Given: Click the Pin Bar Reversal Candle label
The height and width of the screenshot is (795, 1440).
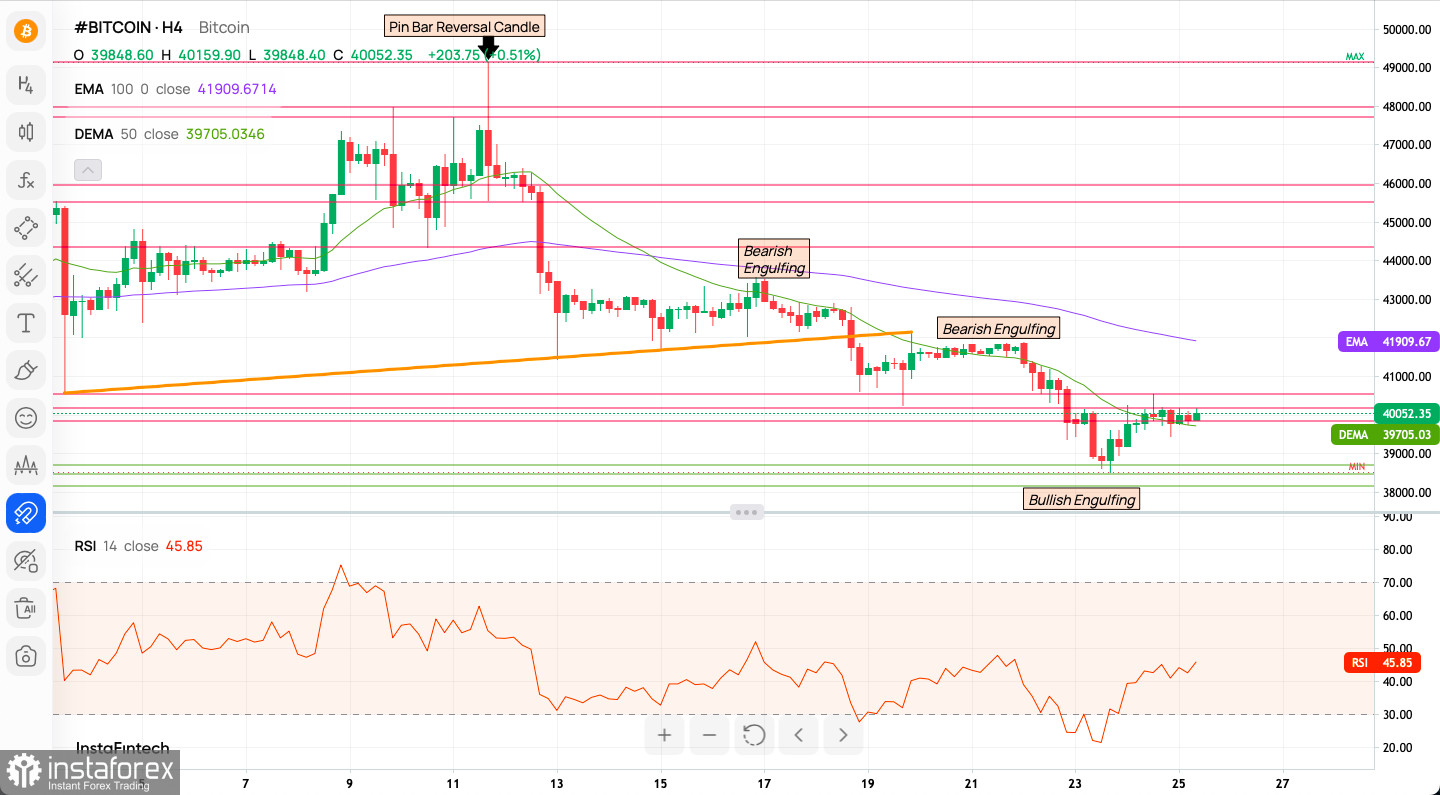Looking at the screenshot, I should (x=465, y=26).
